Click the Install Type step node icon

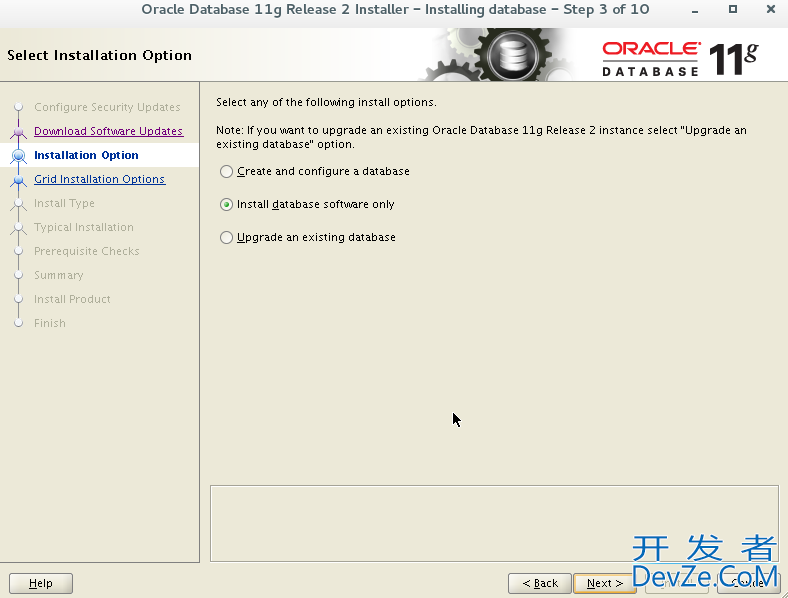point(19,204)
